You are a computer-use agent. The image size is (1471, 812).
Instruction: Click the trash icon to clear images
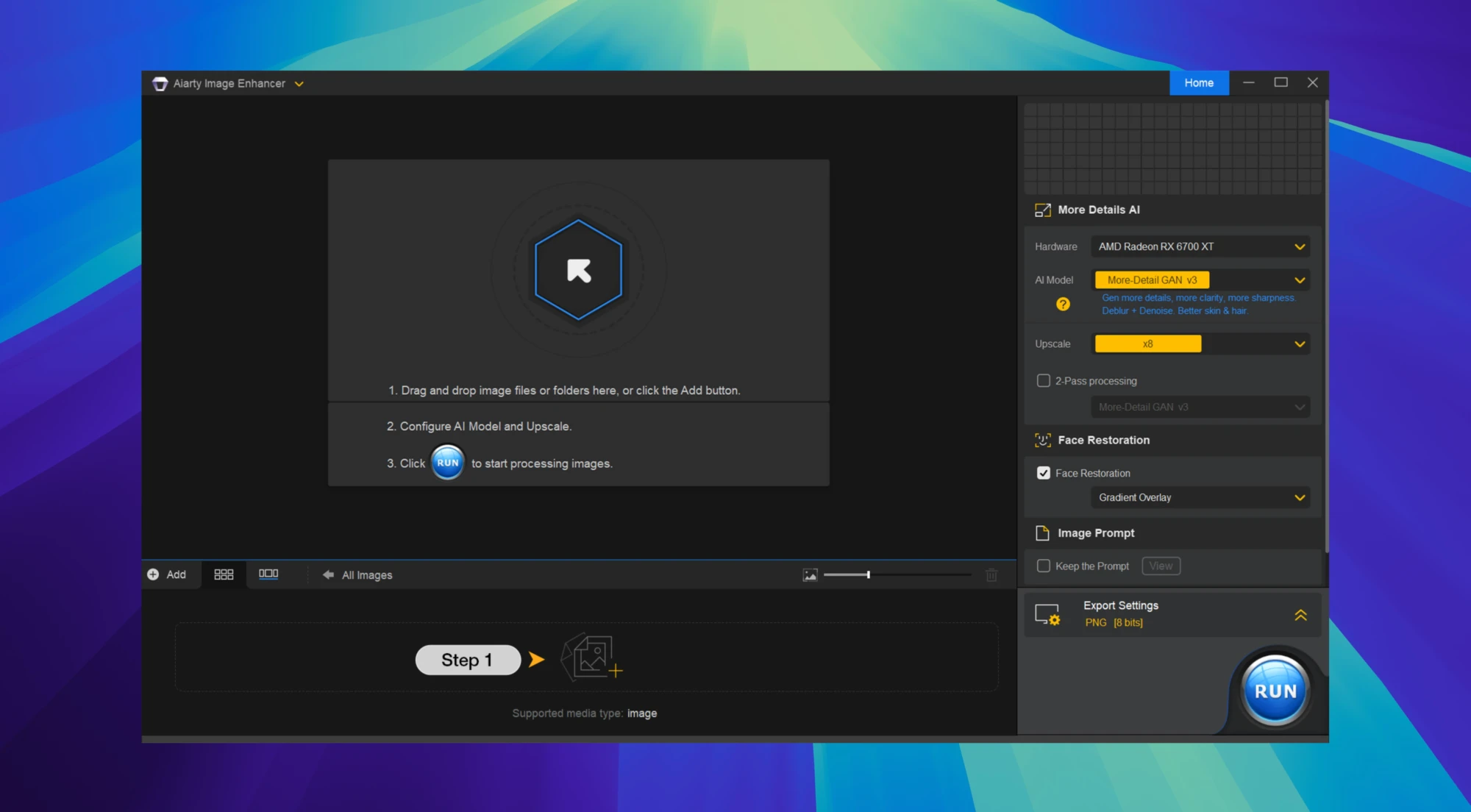point(992,574)
